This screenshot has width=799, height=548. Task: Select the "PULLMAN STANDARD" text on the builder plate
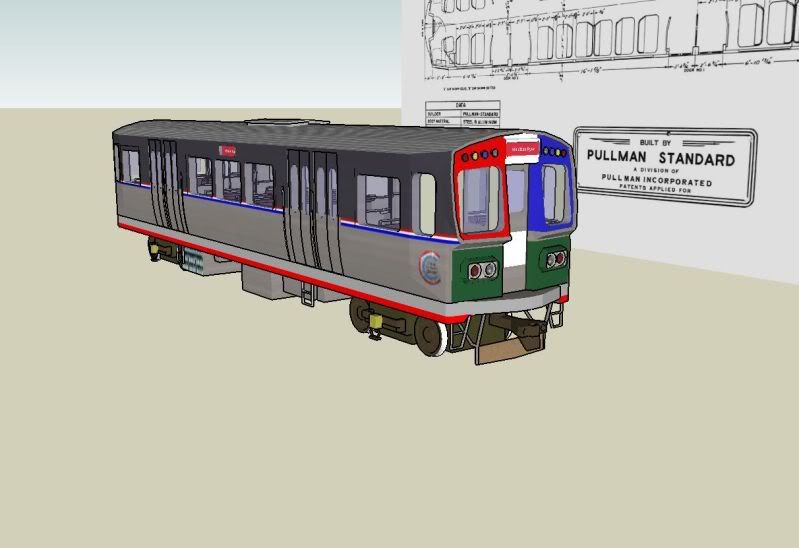coord(660,158)
